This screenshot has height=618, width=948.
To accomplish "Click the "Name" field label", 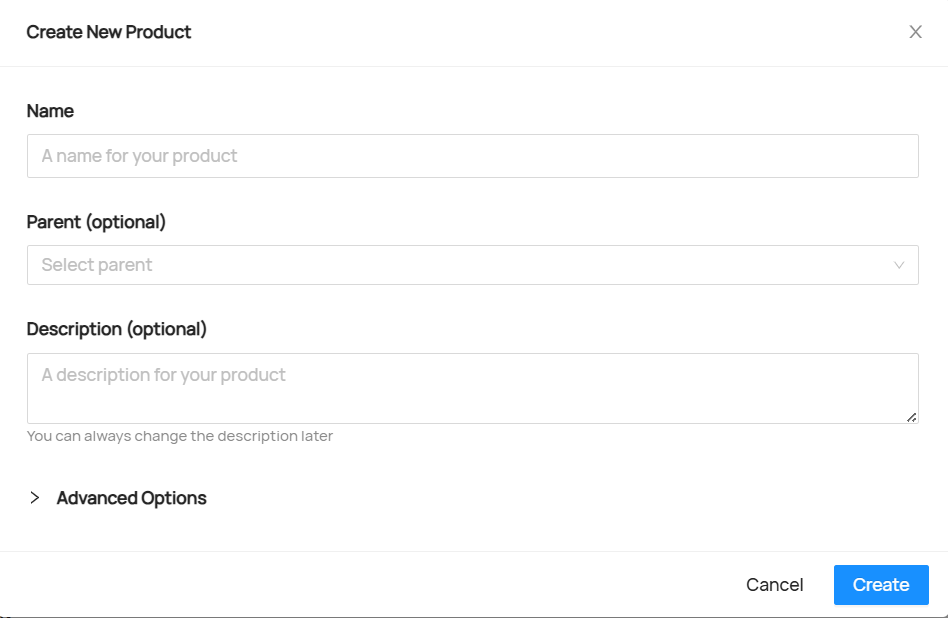I will [x=50, y=111].
